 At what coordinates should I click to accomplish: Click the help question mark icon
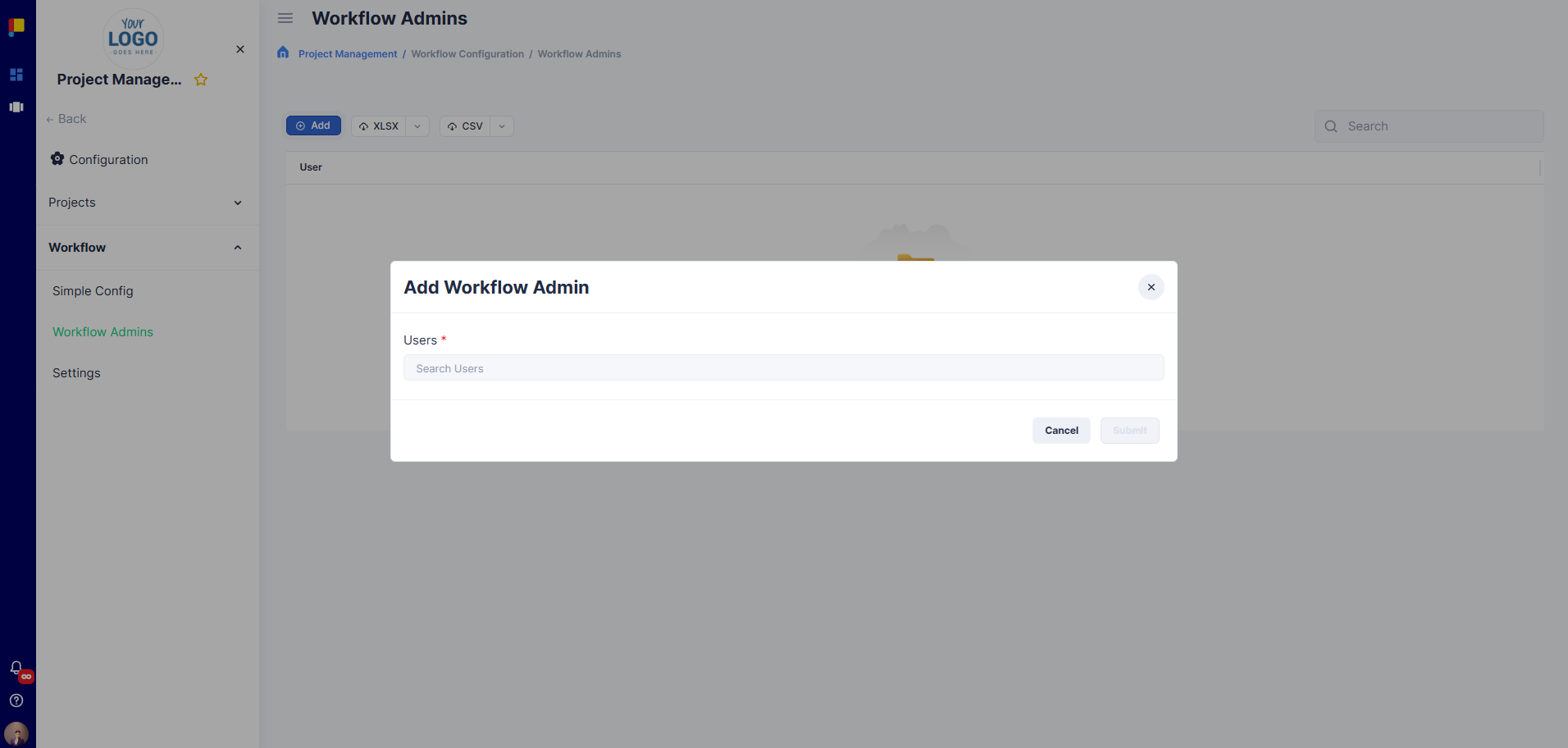click(x=16, y=700)
